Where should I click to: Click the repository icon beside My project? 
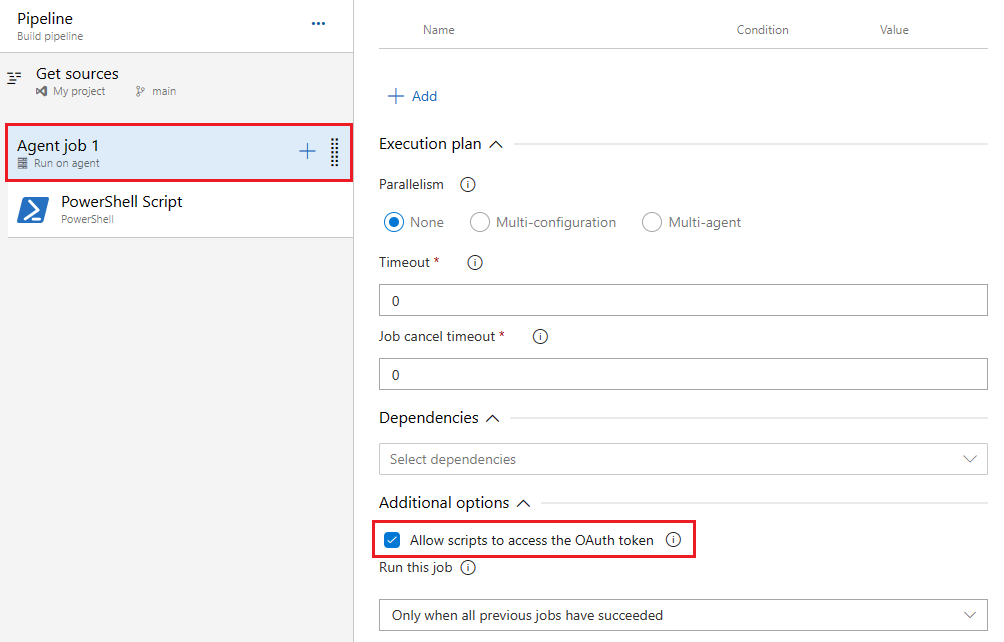coord(42,91)
